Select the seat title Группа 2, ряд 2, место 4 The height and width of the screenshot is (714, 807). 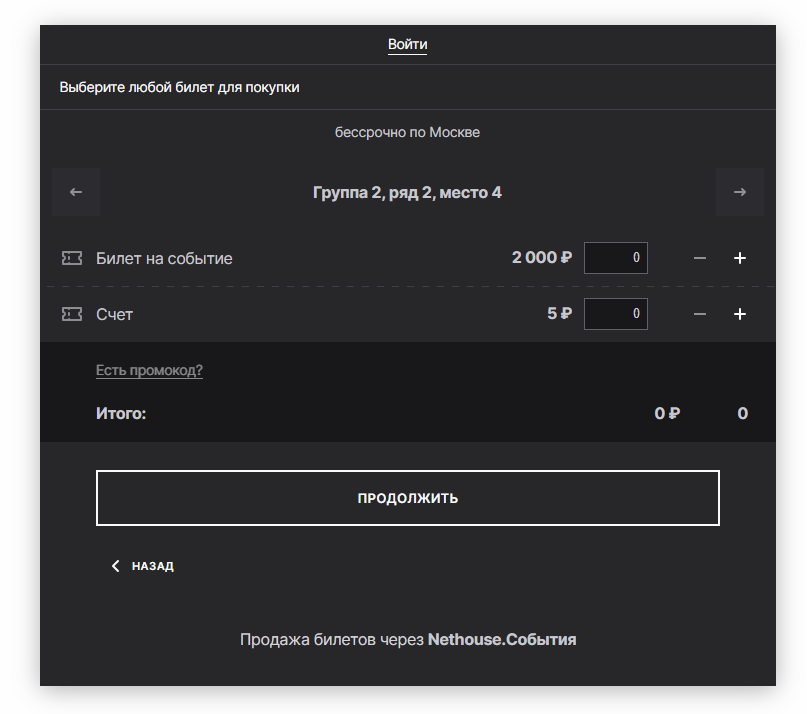pos(407,193)
